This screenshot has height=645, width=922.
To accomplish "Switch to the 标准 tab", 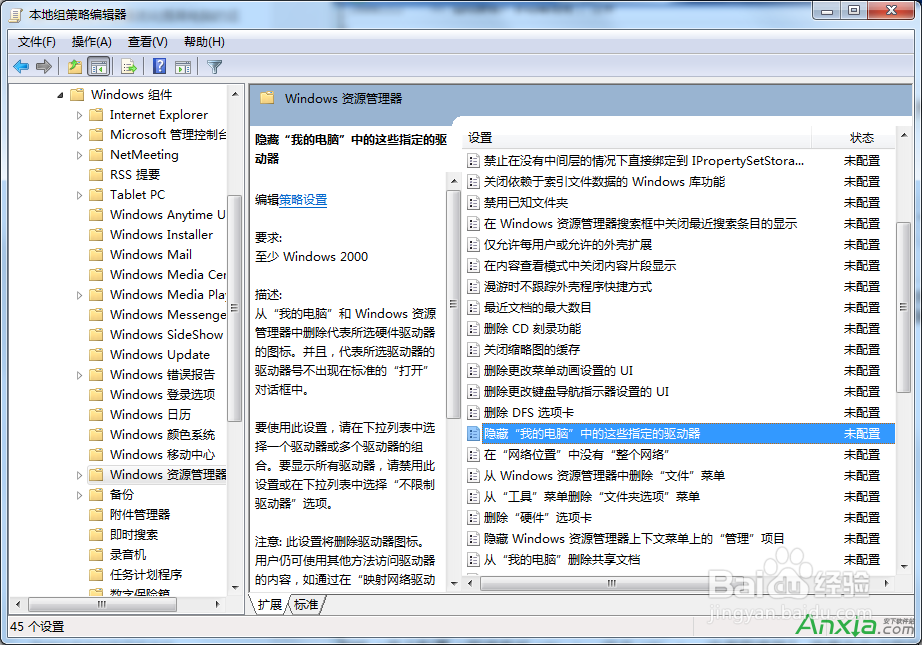I will (x=306, y=604).
